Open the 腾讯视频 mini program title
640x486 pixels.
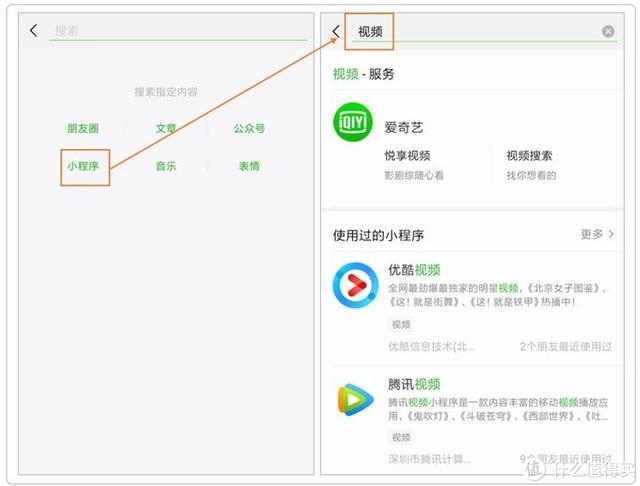click(414, 384)
